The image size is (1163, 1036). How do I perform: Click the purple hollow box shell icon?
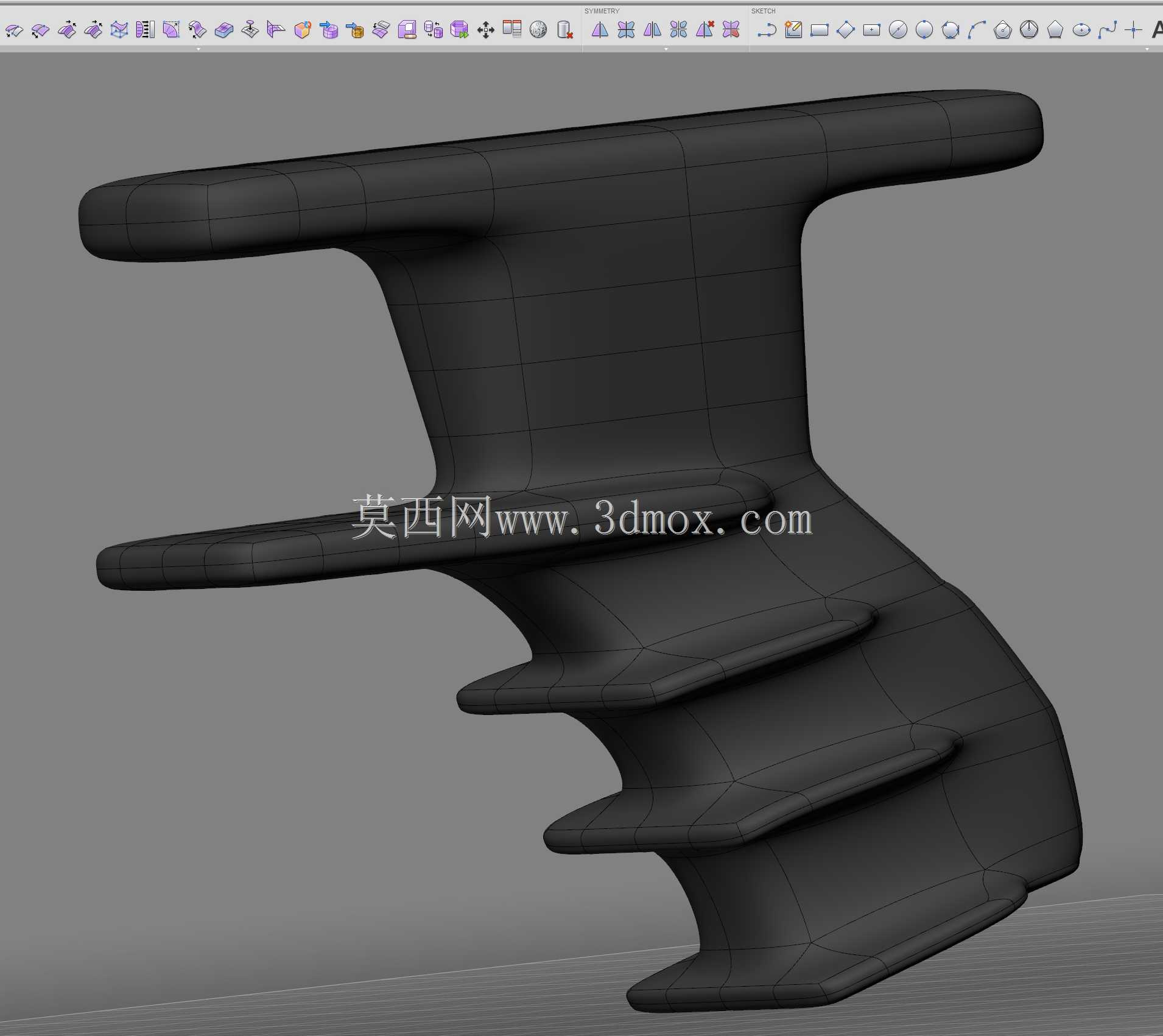click(407, 29)
